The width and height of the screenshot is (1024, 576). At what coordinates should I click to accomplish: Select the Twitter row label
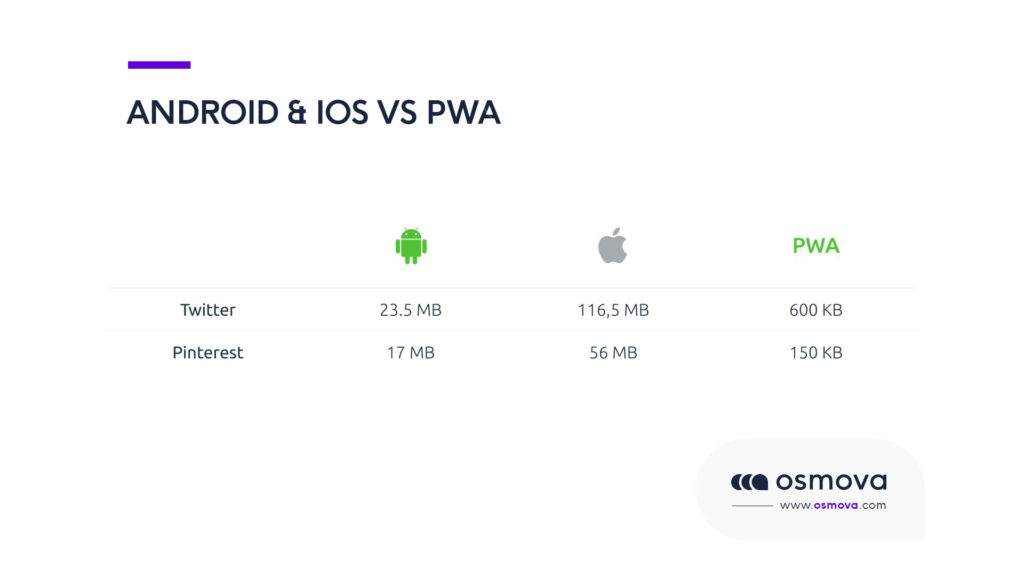[208, 310]
